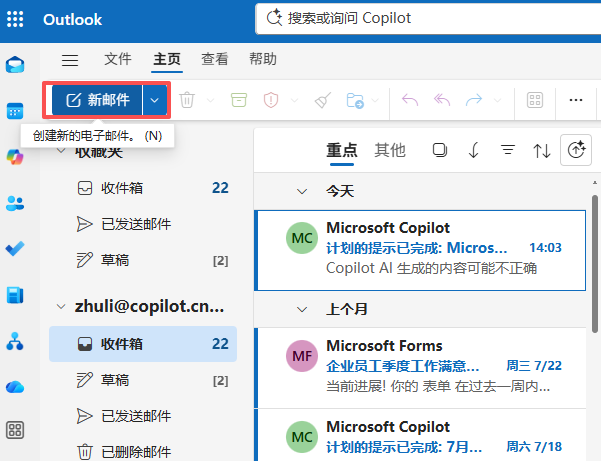Click the Reply arrow icon
601x461 pixels.
(x=410, y=100)
